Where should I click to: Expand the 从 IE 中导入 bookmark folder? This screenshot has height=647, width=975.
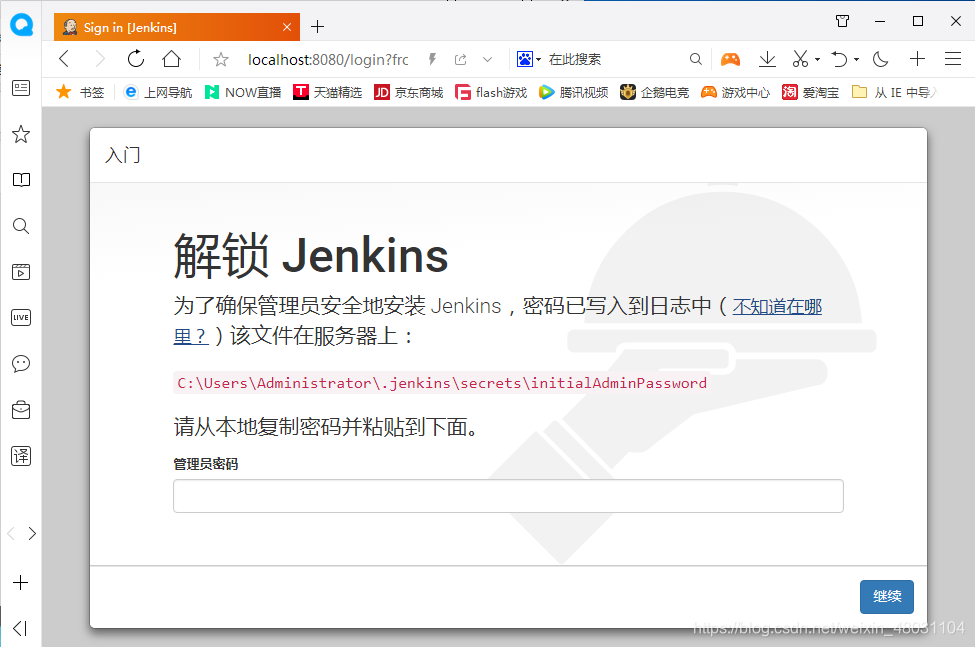click(893, 93)
